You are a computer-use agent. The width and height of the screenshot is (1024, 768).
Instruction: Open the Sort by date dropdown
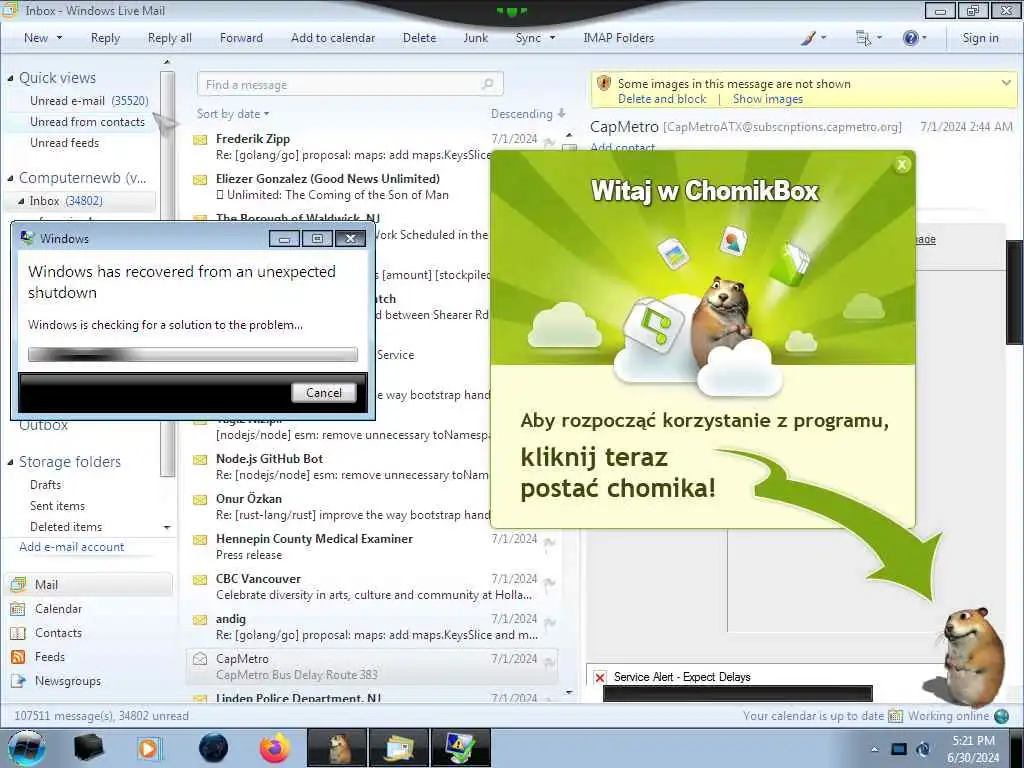click(232, 114)
